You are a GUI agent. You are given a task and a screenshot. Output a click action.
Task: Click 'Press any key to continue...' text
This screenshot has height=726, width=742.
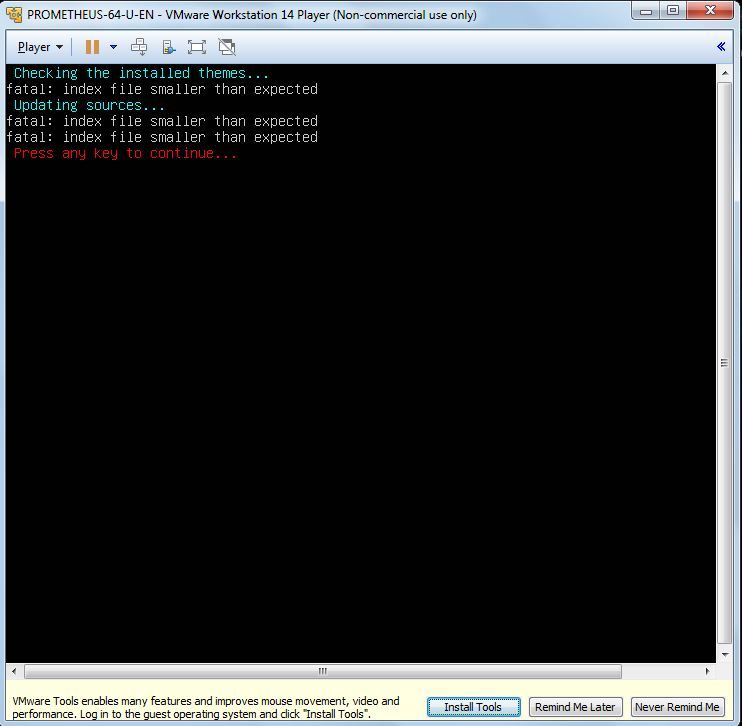(x=125, y=153)
